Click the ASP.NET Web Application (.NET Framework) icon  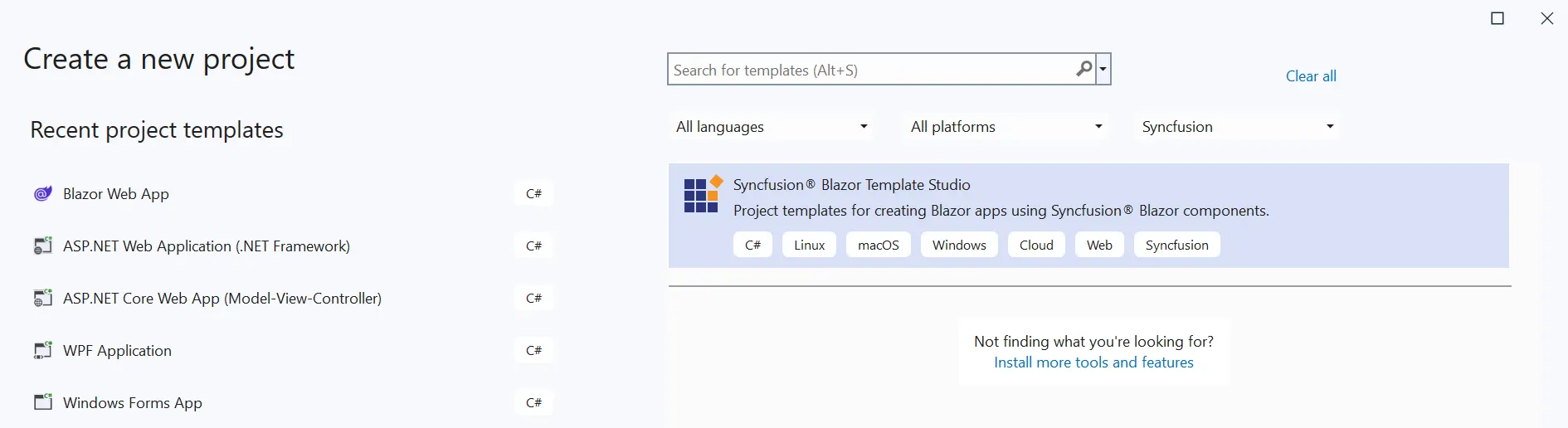[42, 246]
